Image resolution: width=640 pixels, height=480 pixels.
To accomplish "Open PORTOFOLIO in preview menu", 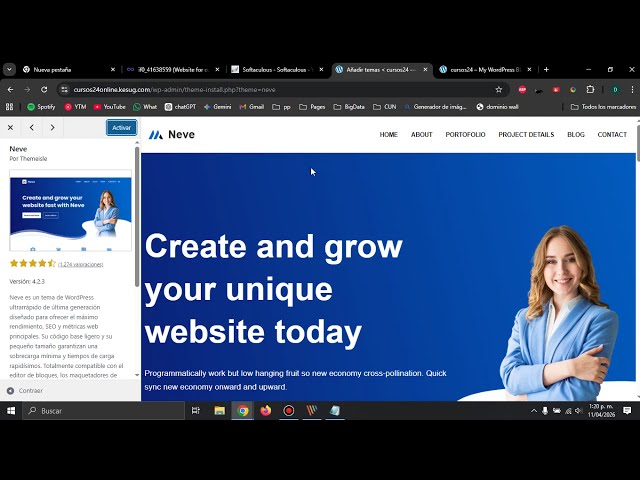I will [x=465, y=135].
